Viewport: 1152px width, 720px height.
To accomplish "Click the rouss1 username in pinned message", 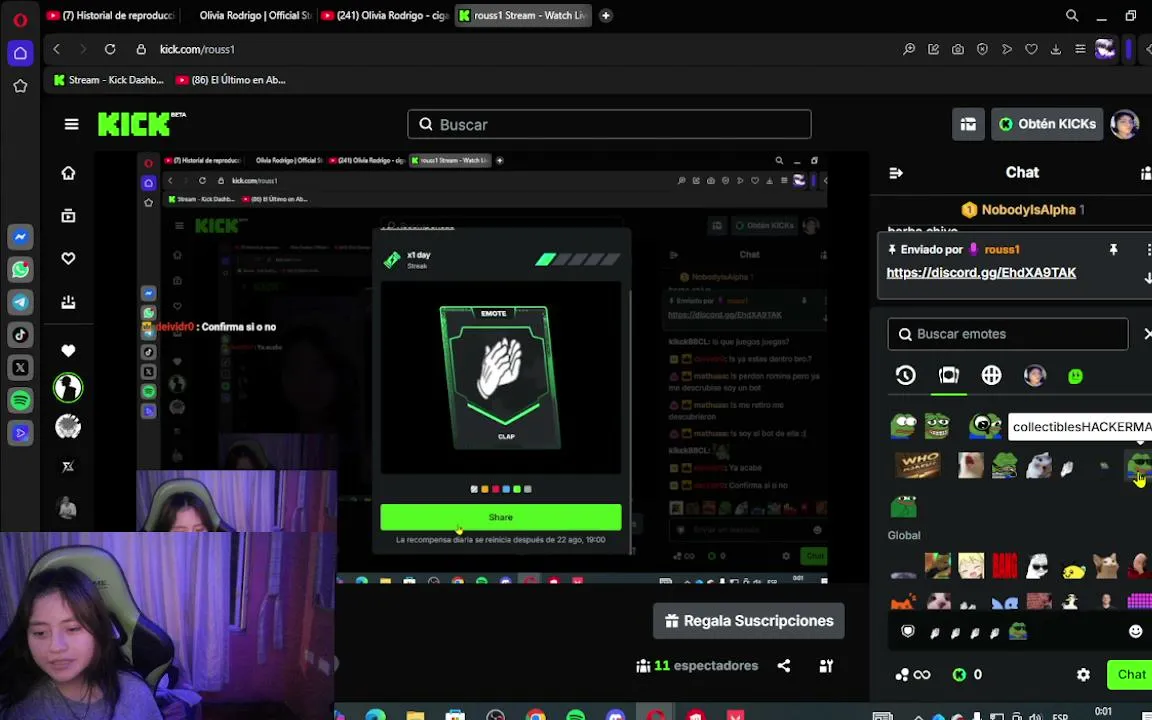I will [1001, 250].
